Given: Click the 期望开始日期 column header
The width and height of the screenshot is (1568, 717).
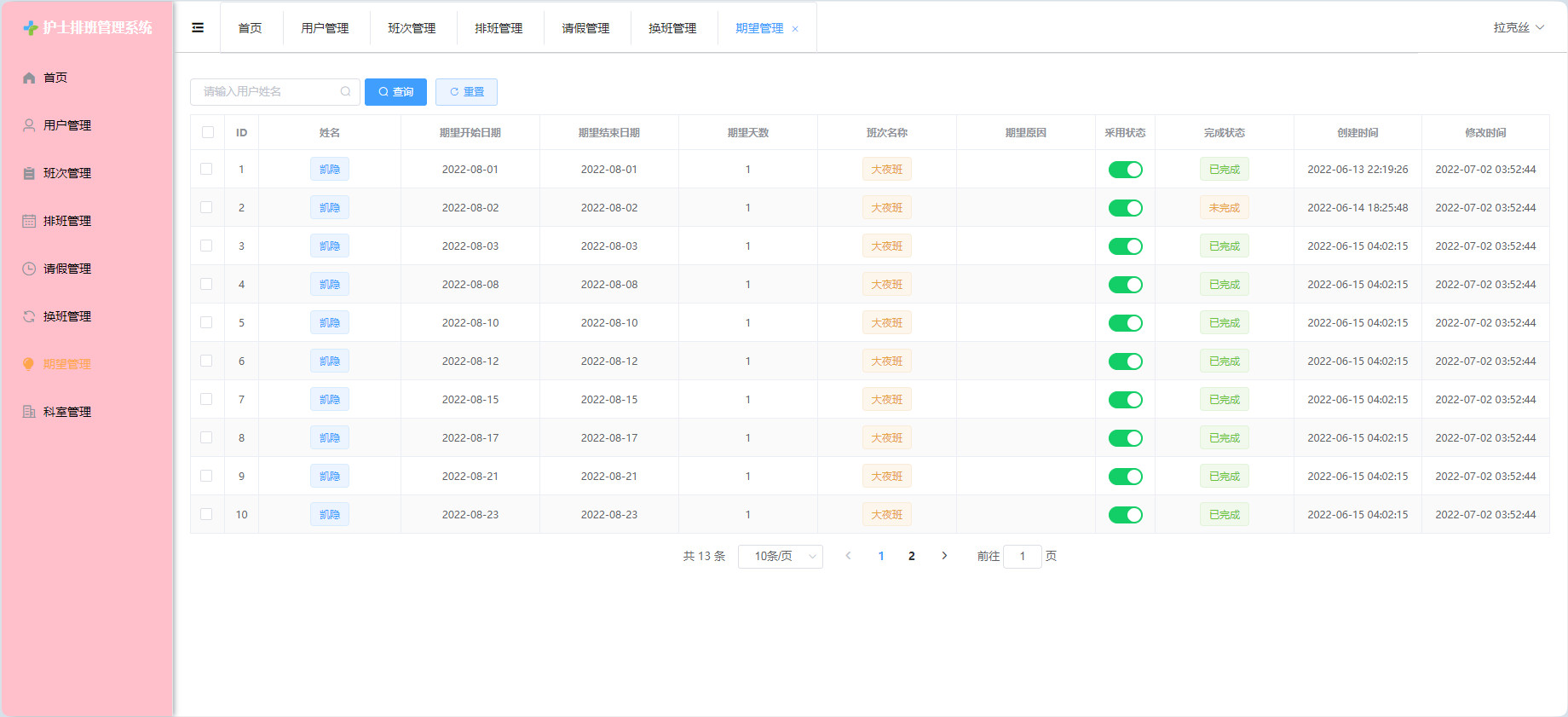Looking at the screenshot, I should 470,132.
